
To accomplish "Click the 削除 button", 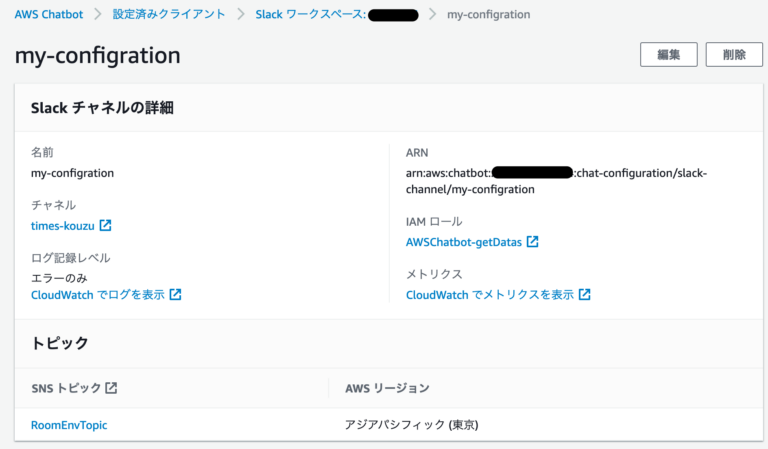I will click(x=734, y=54).
